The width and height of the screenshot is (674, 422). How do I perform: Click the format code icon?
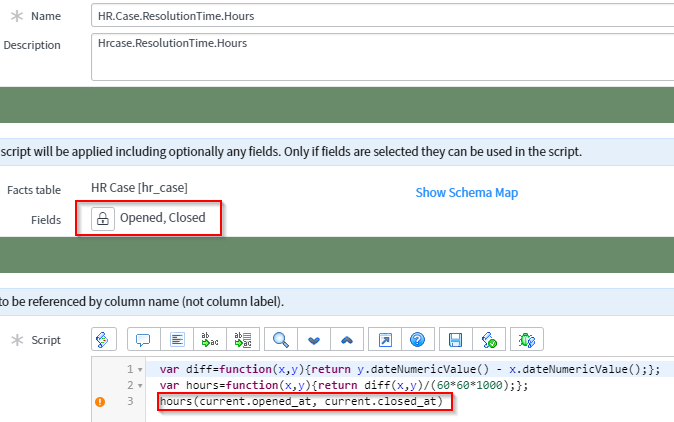[x=177, y=339]
